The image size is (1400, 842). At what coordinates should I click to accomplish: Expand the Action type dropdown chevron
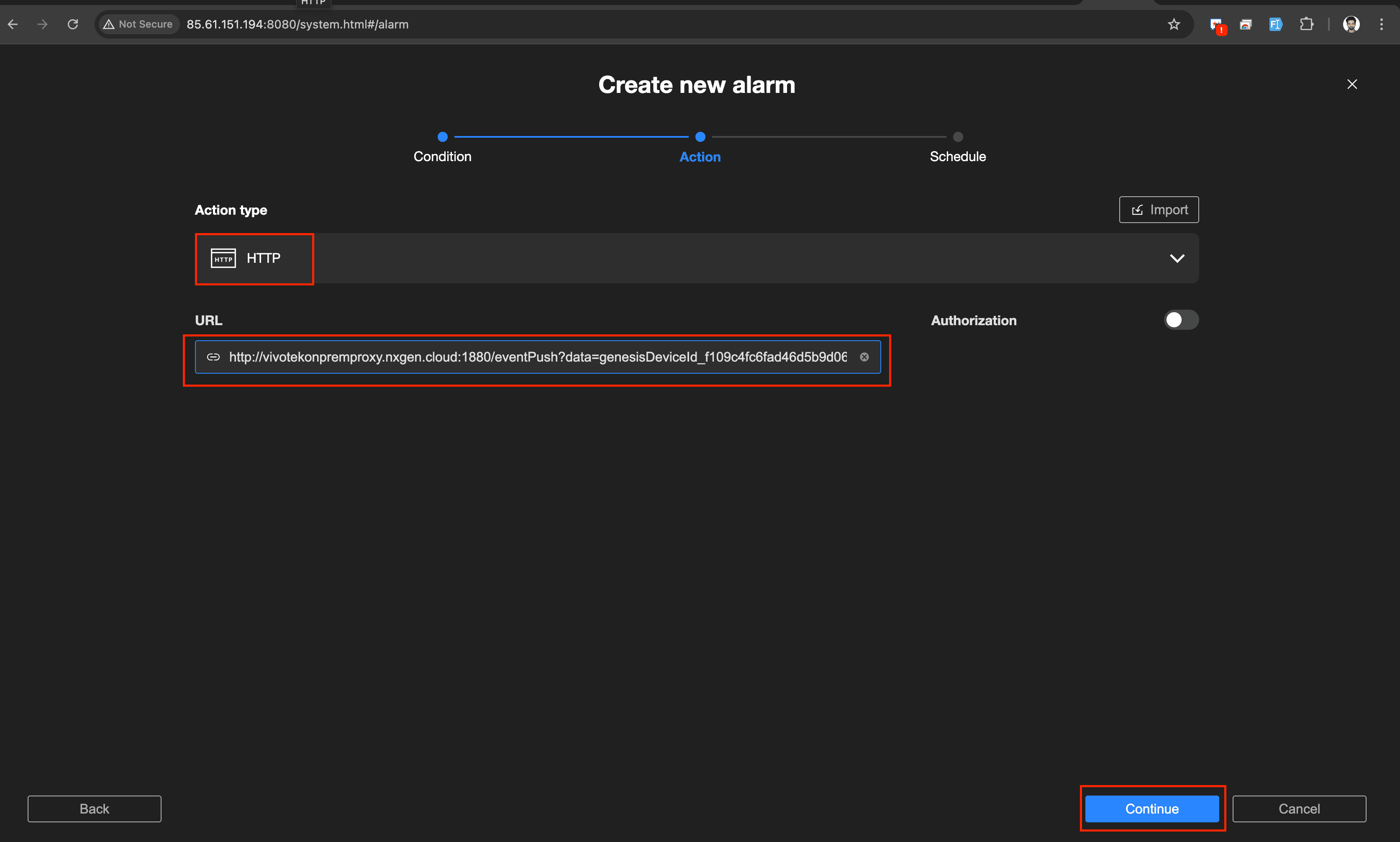coord(1177,259)
